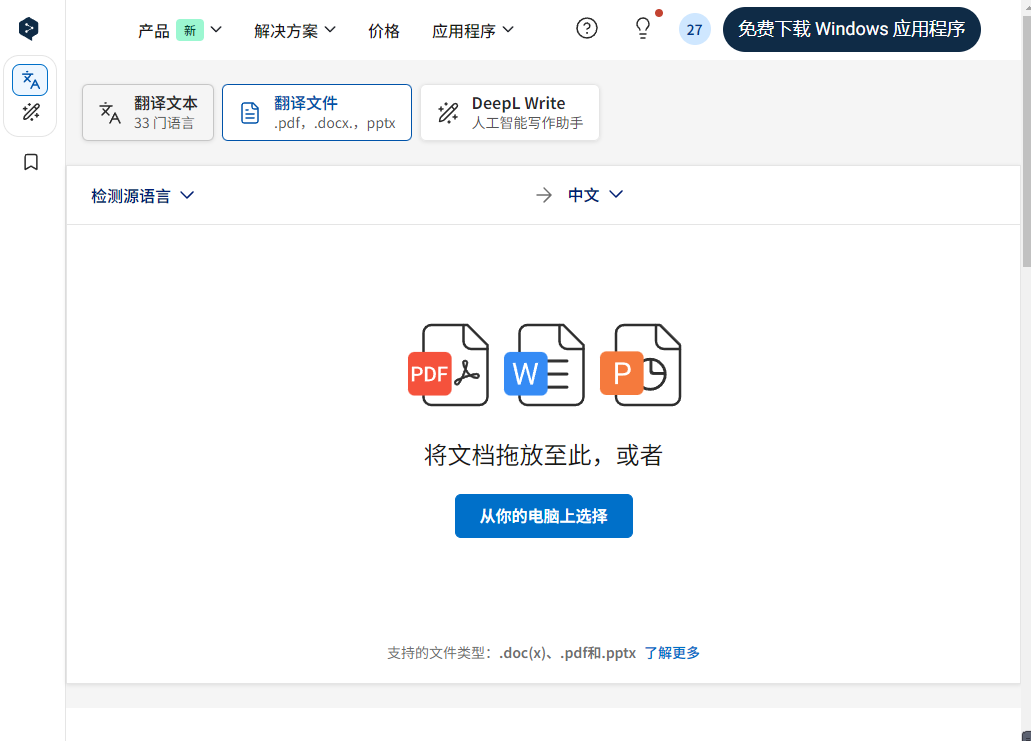Image resolution: width=1031 pixels, height=741 pixels.
Task: Click the 将文档拖放至此，或者 text
Action: click(x=543, y=455)
